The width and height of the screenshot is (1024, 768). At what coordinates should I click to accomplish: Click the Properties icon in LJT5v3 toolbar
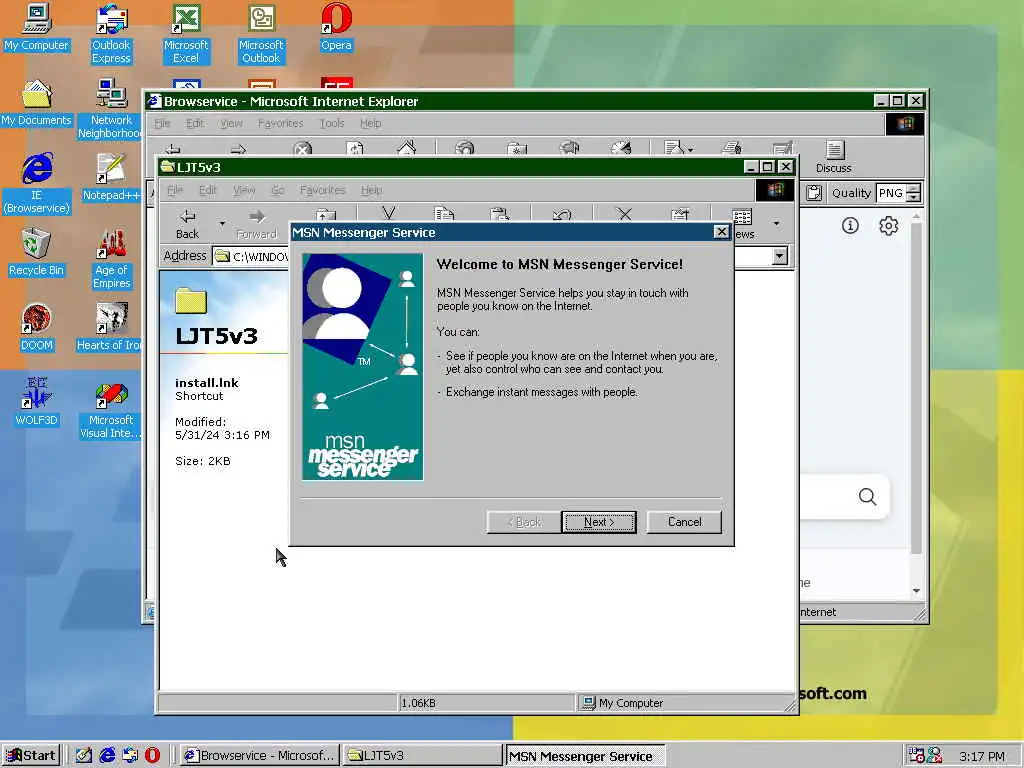[x=680, y=214]
